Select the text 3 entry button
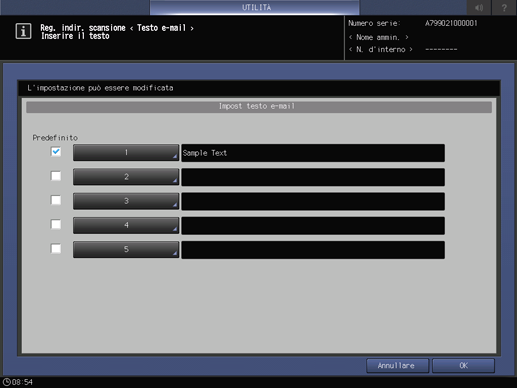This screenshot has width=517, height=388. click(x=126, y=201)
